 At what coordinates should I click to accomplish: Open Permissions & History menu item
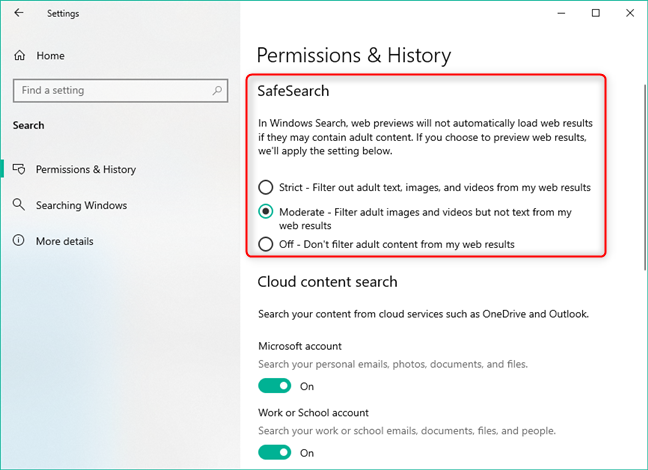(x=86, y=169)
